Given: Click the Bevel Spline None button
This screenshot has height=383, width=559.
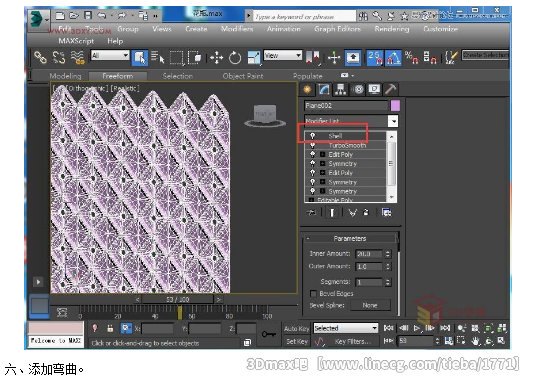Looking at the screenshot, I should click(x=370, y=305).
